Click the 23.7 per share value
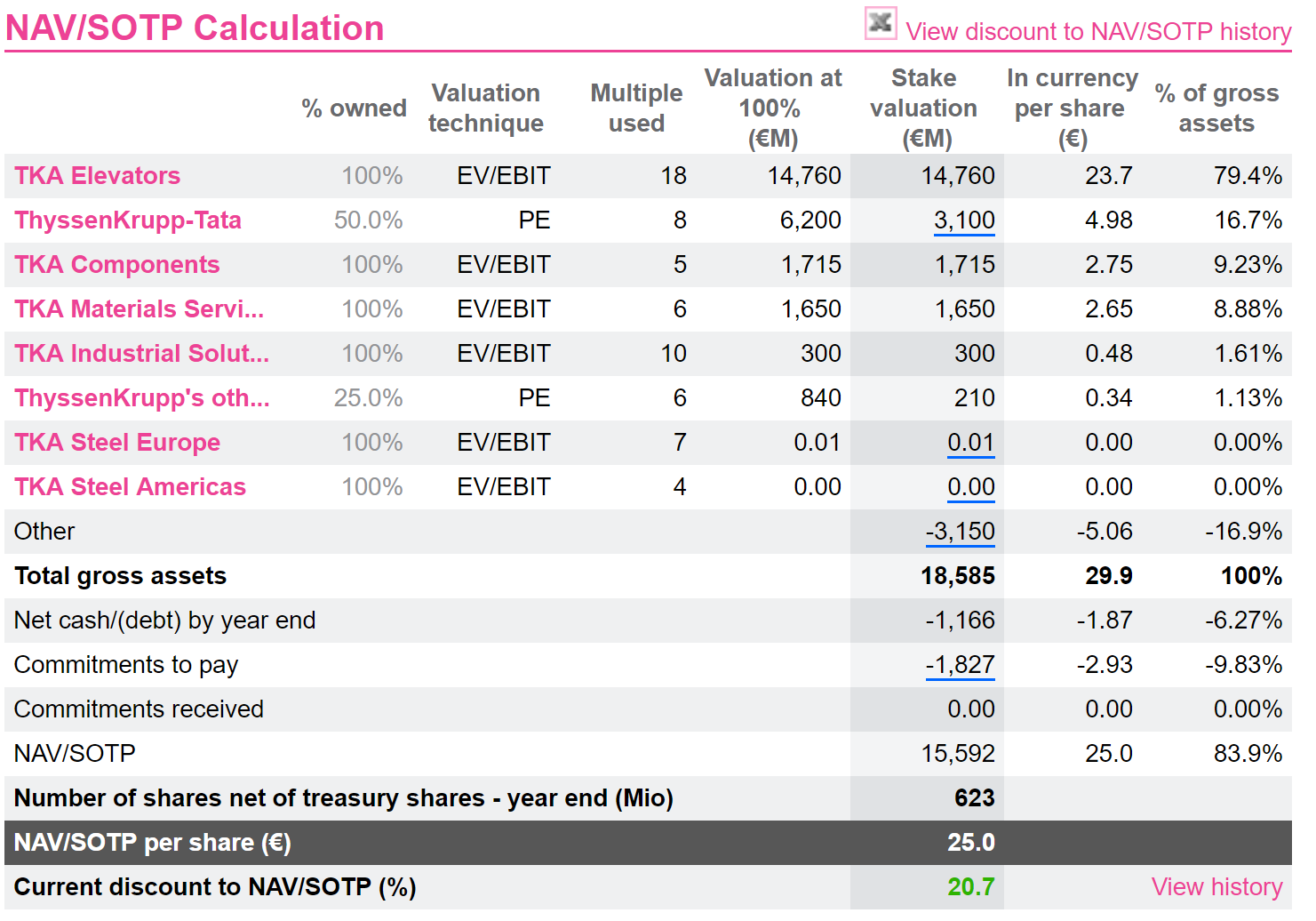The image size is (1316, 921). 1109,176
